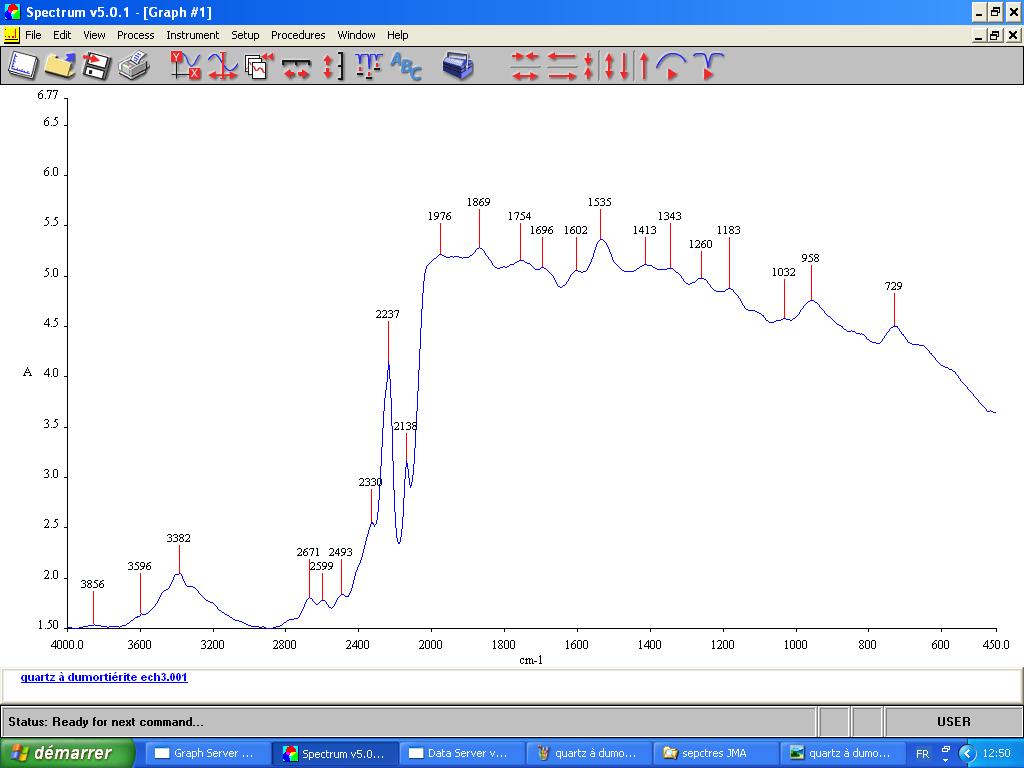The image size is (1024, 768).
Task: Open a file with the folder icon
Action: pyautogui.click(x=59, y=66)
